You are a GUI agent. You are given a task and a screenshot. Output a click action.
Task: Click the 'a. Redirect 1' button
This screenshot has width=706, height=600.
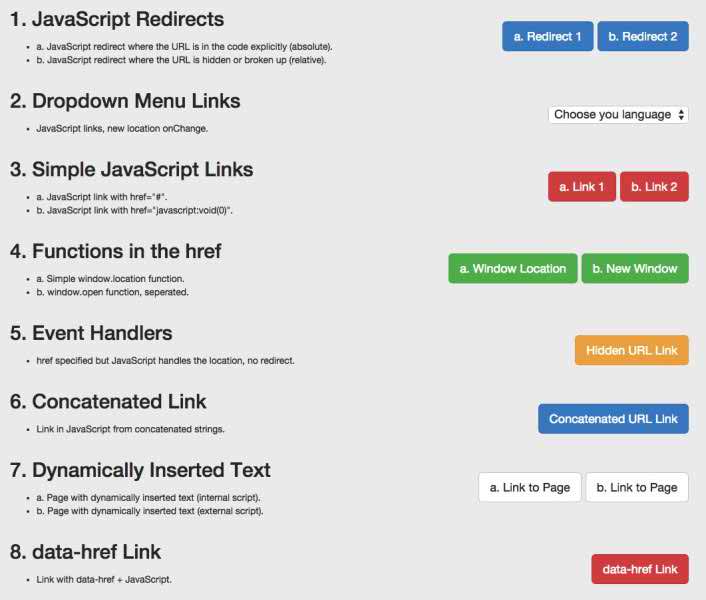[x=548, y=36]
